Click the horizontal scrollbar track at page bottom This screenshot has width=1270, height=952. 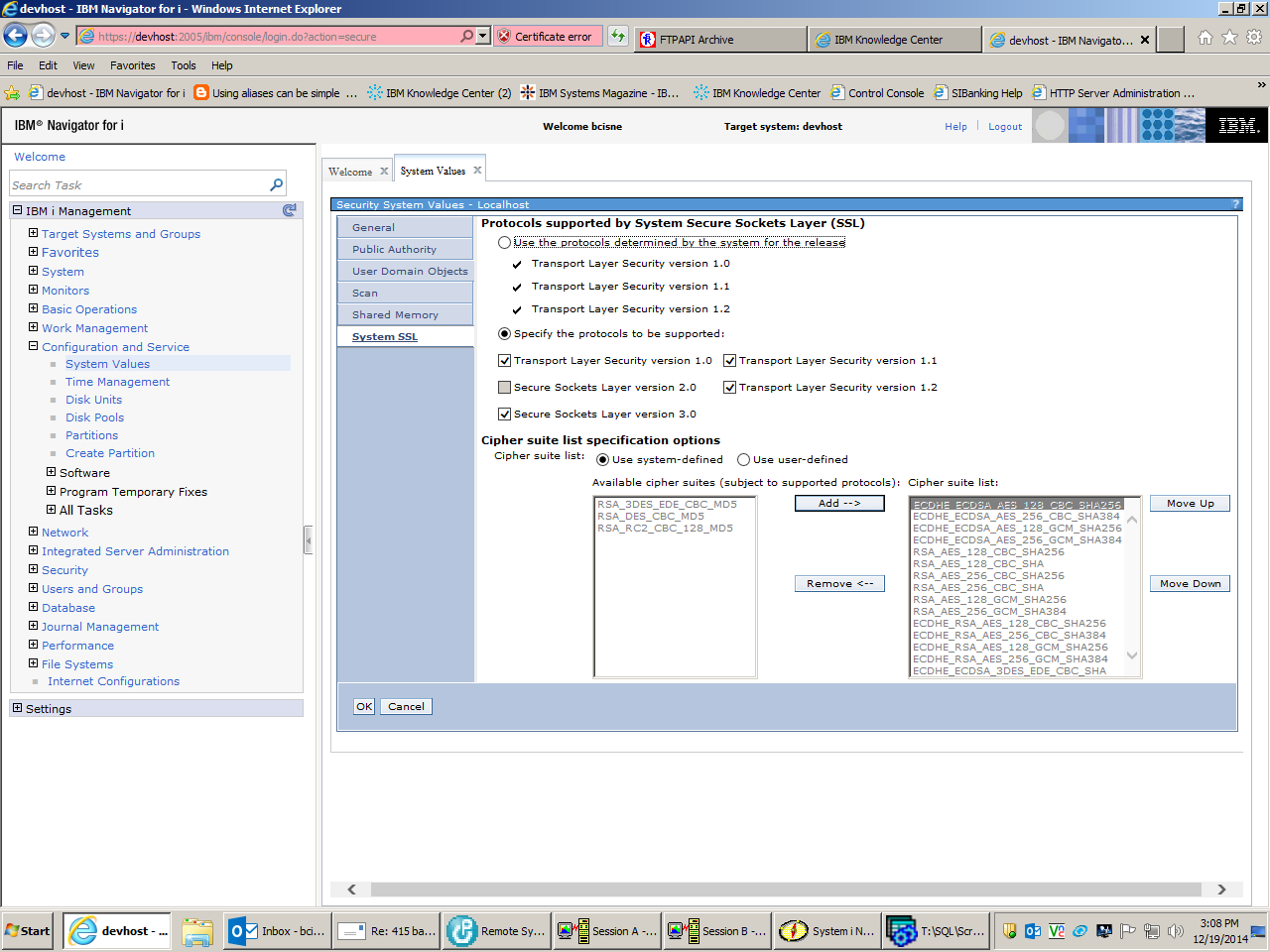click(x=788, y=890)
